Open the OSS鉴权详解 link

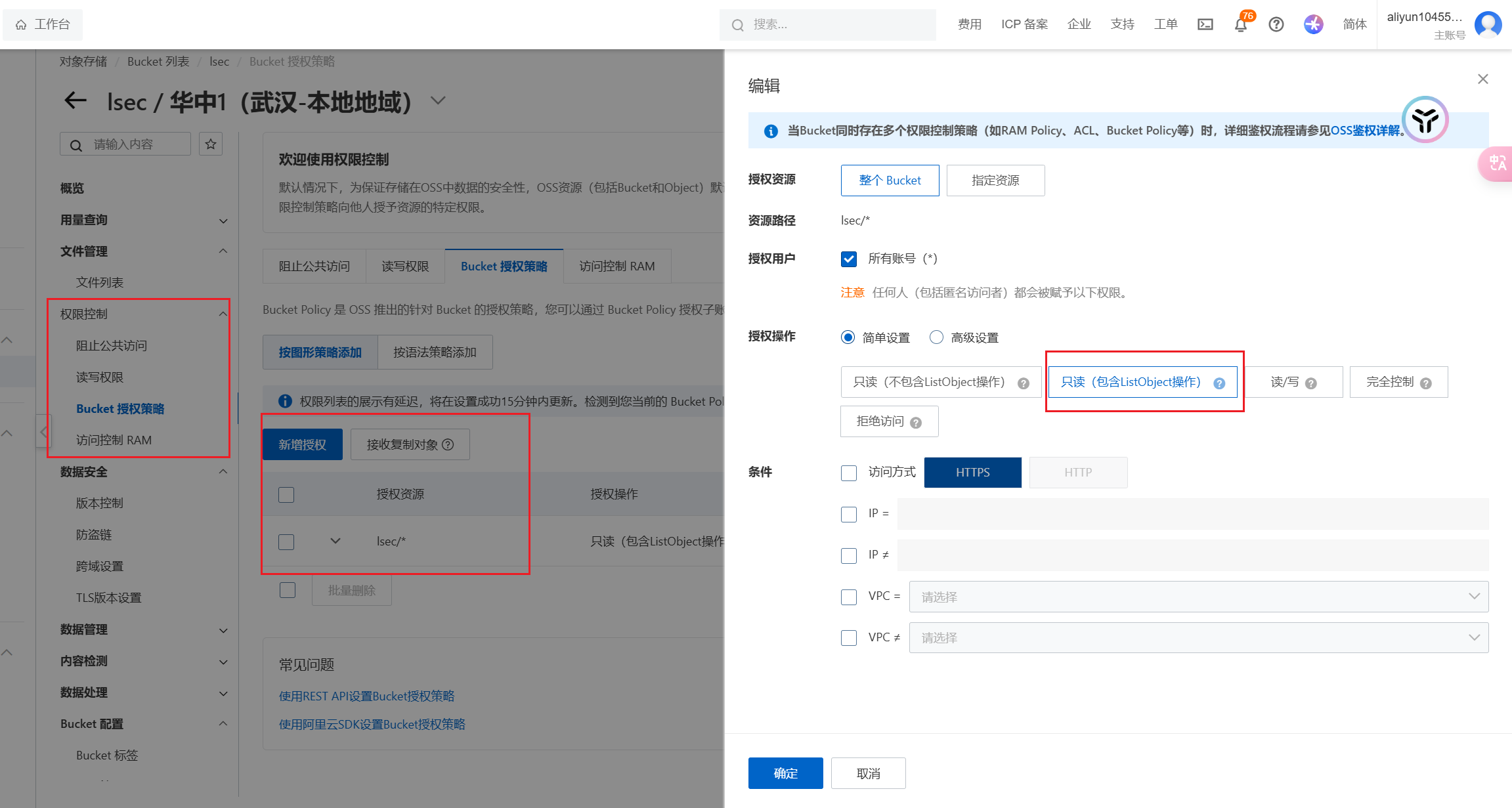[x=1364, y=131]
